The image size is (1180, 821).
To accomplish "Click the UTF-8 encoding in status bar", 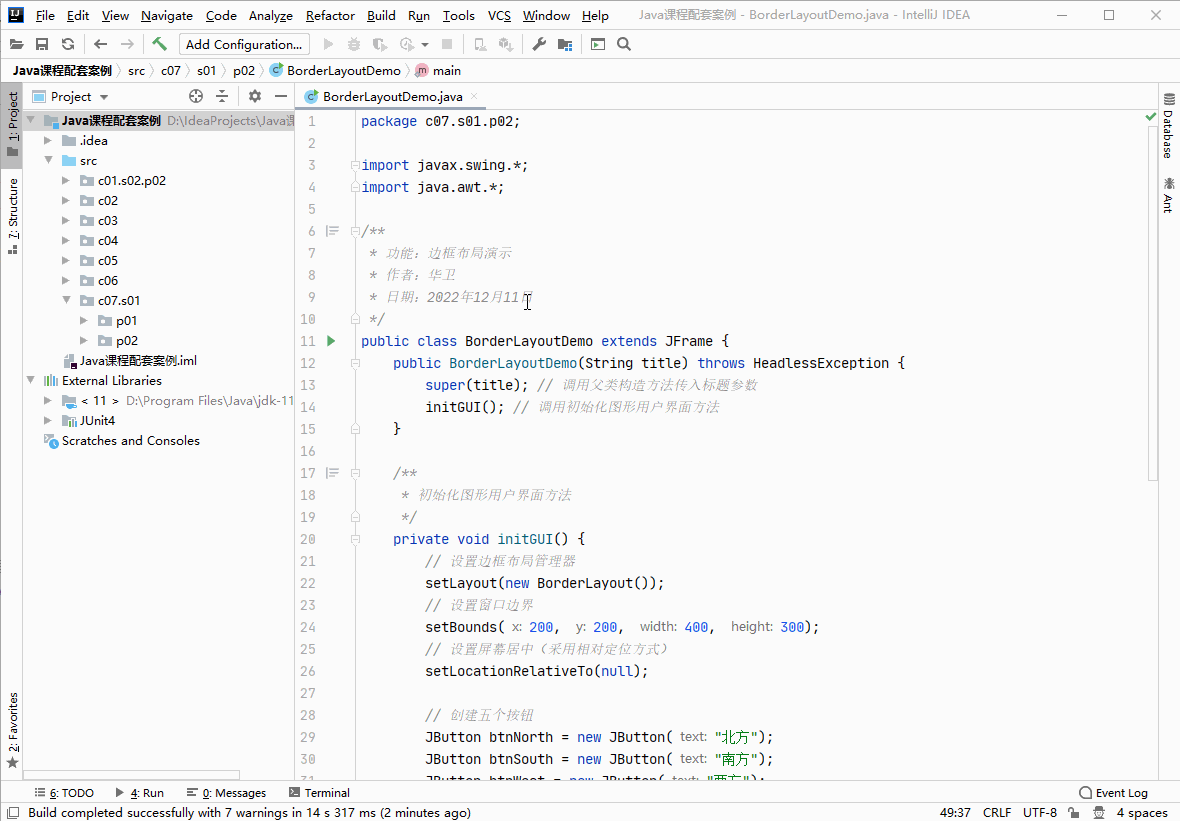I will (x=1039, y=813).
